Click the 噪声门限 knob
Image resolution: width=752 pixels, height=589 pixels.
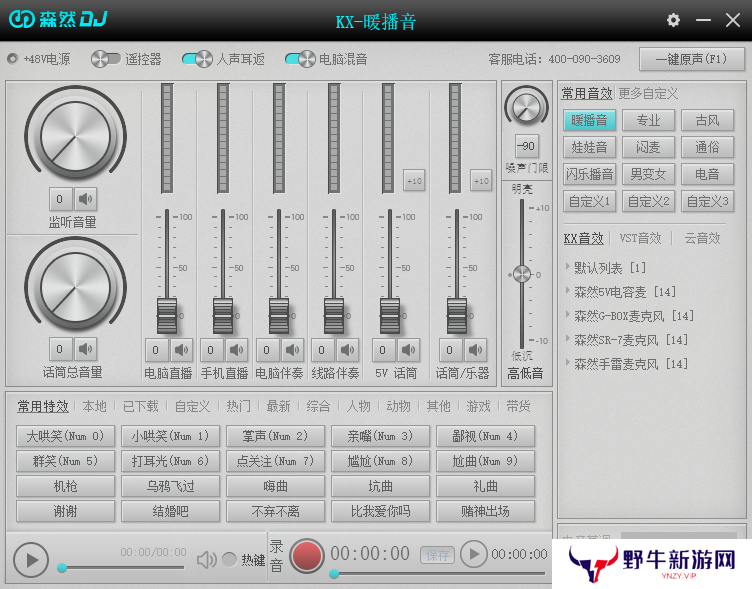coord(526,107)
